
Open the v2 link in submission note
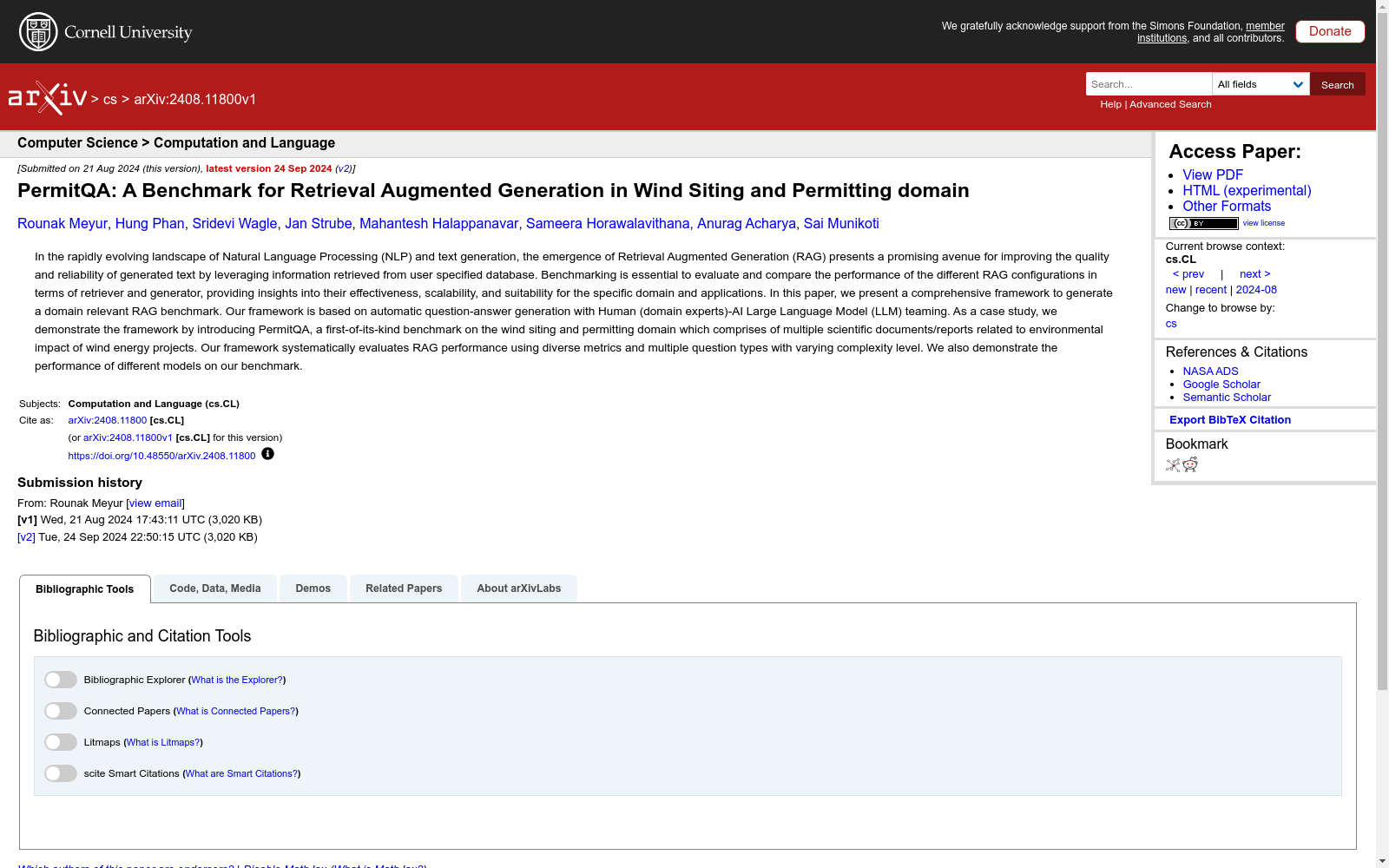pos(344,169)
